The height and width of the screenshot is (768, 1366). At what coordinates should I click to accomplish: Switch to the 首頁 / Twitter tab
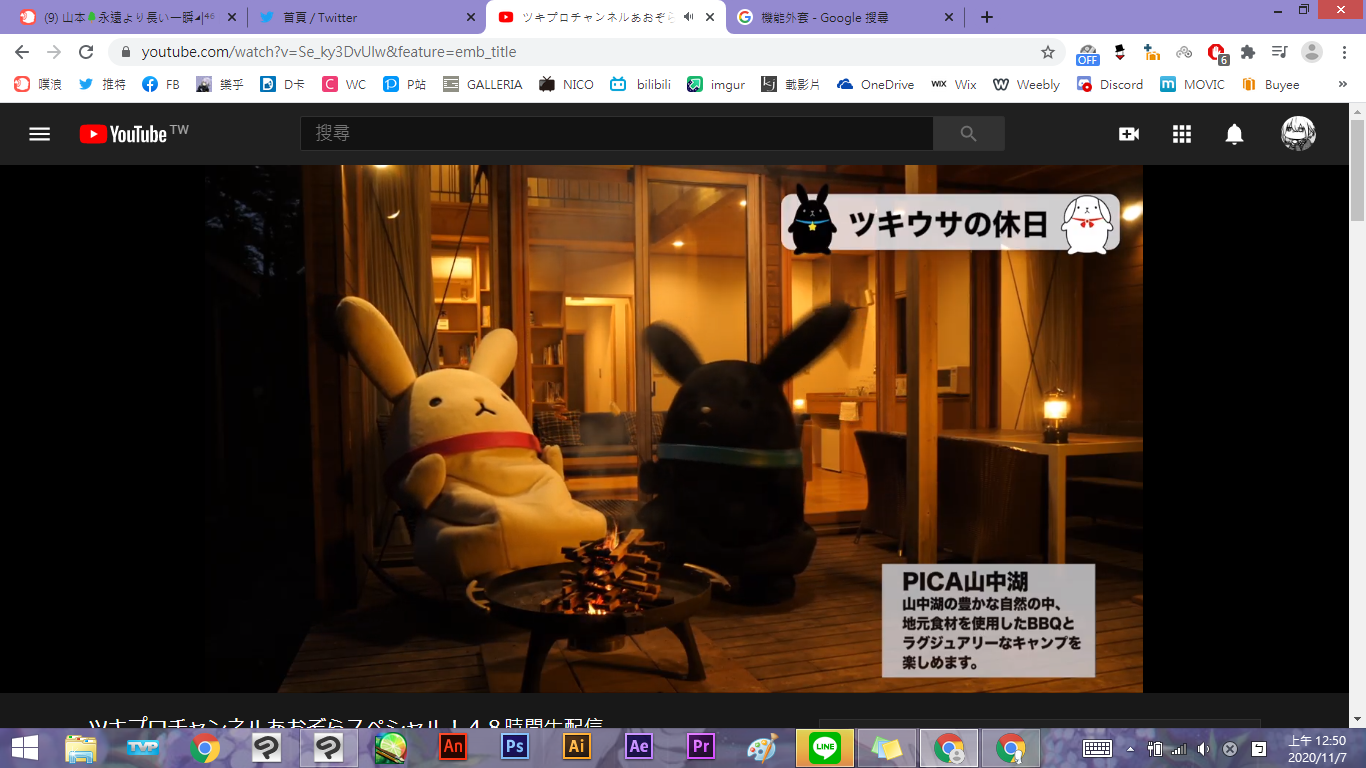(x=366, y=17)
